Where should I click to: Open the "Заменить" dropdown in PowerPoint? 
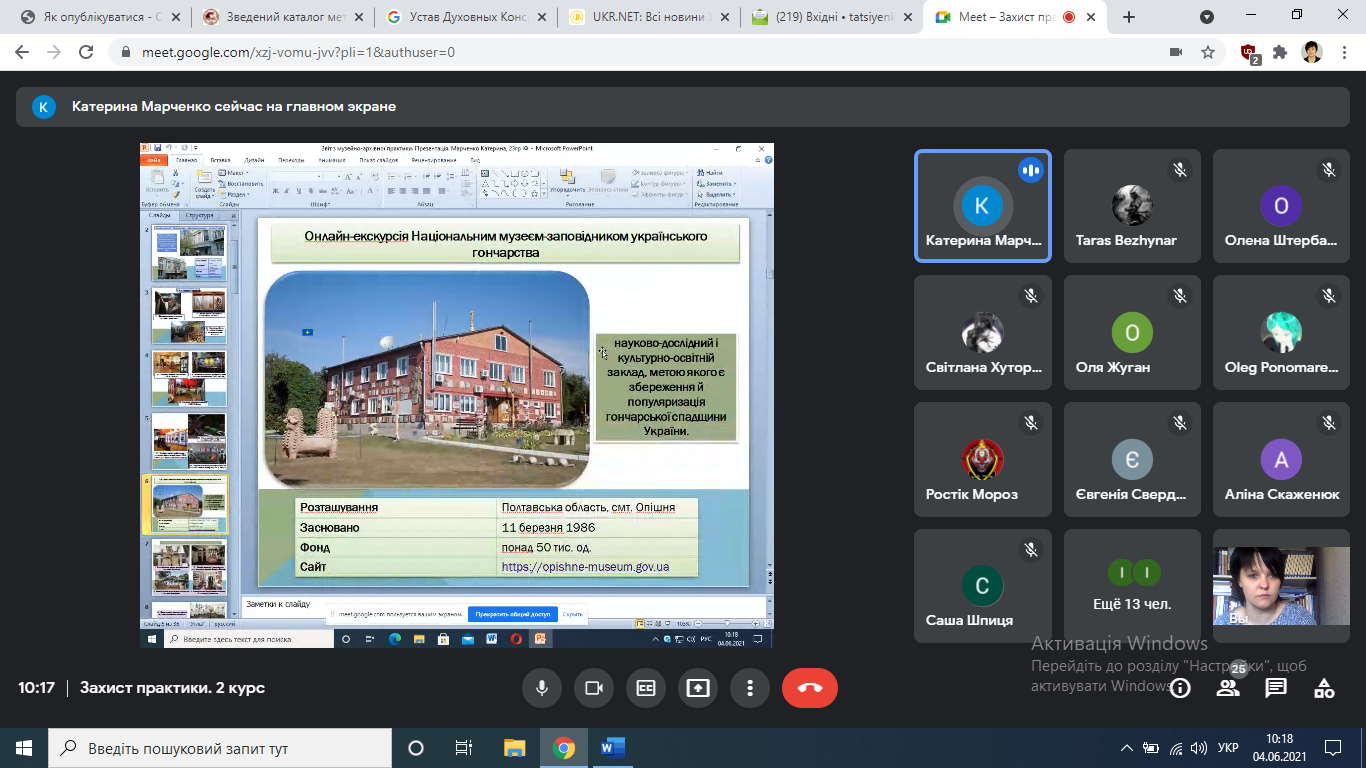[x=717, y=184]
